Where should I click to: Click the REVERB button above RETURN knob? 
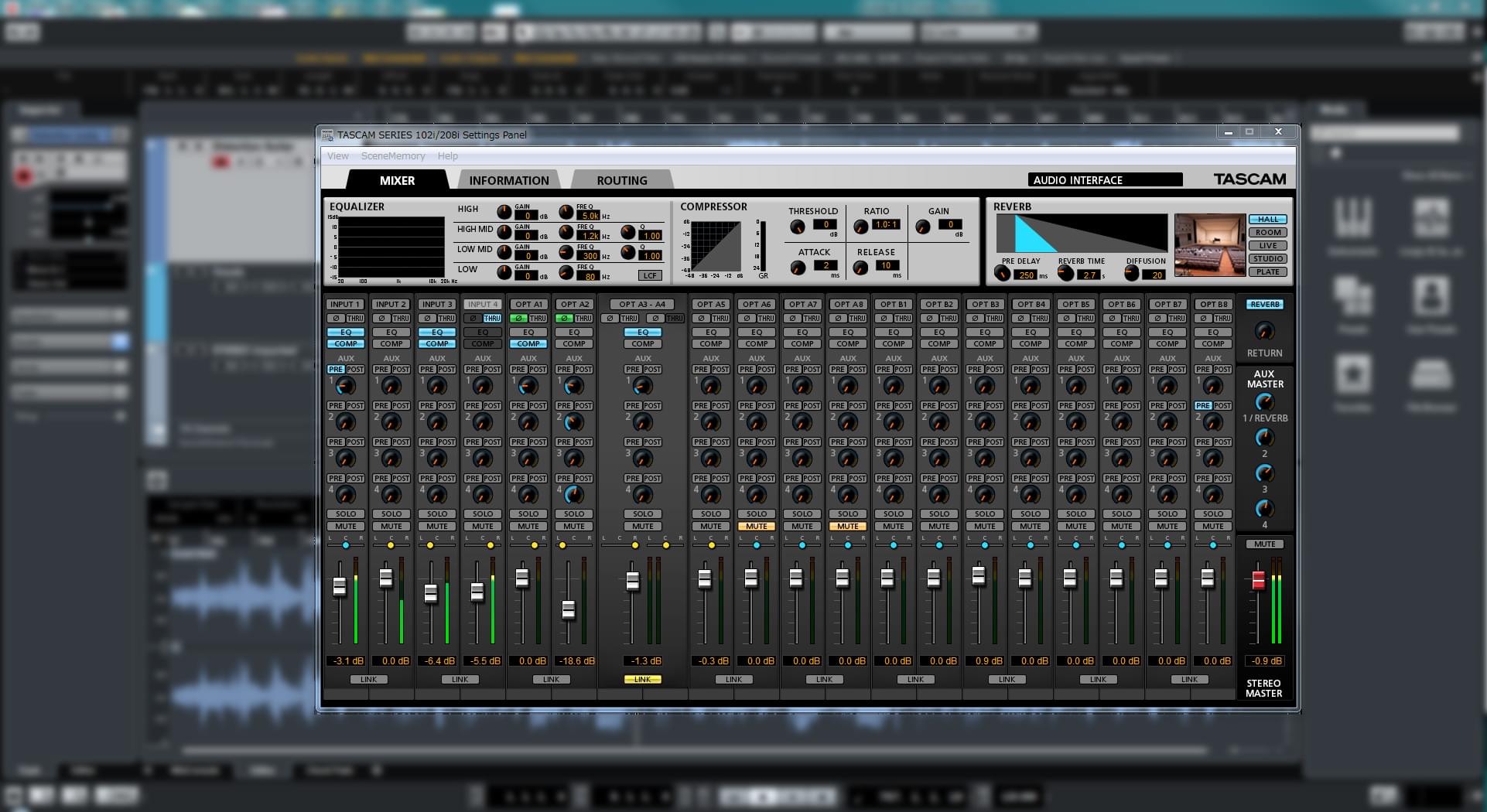click(1264, 304)
